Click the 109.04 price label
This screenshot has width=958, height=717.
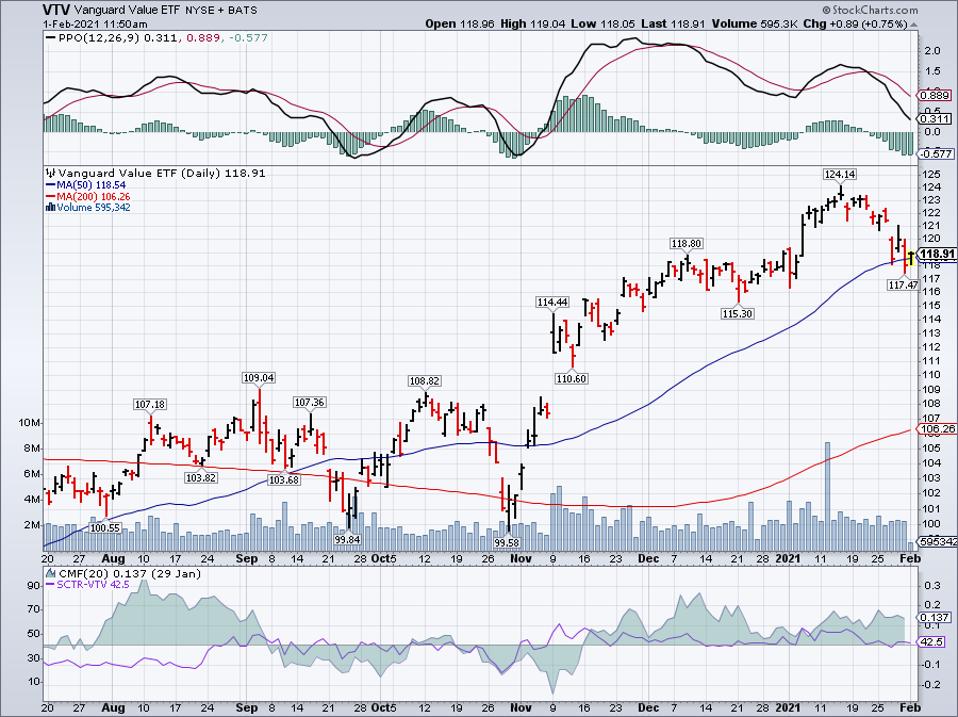(x=258, y=377)
